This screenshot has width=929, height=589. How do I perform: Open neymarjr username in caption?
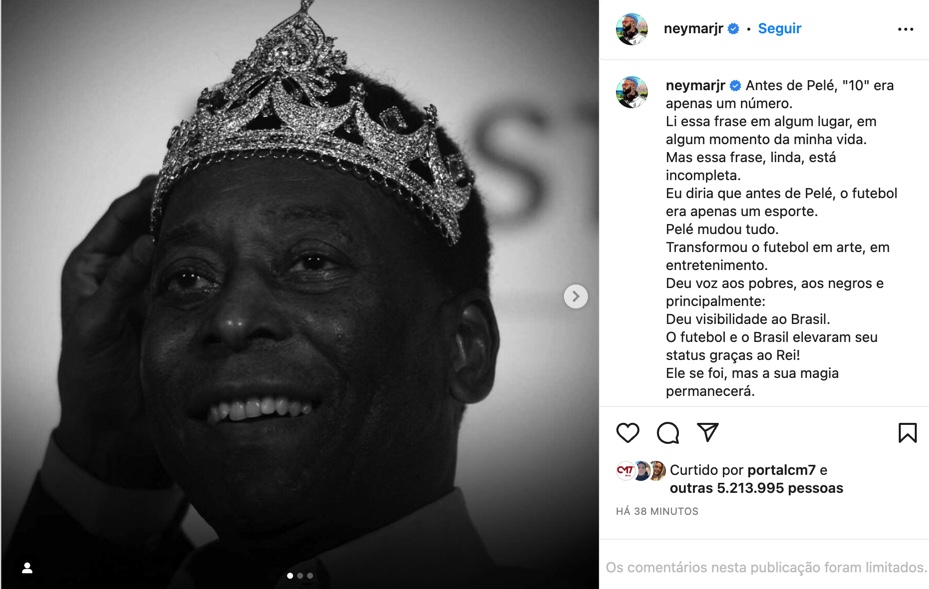pyautogui.click(x=695, y=85)
